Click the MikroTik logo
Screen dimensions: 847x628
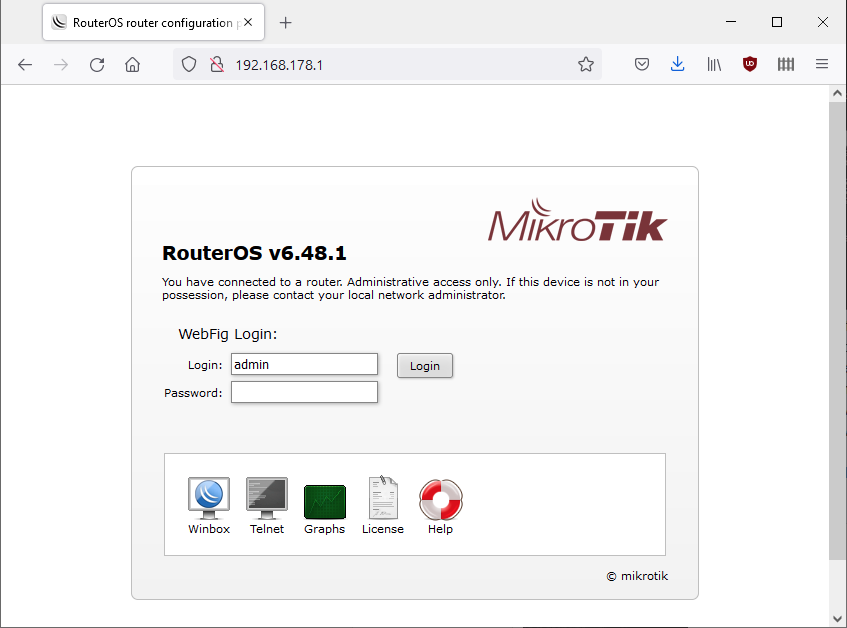(x=577, y=220)
